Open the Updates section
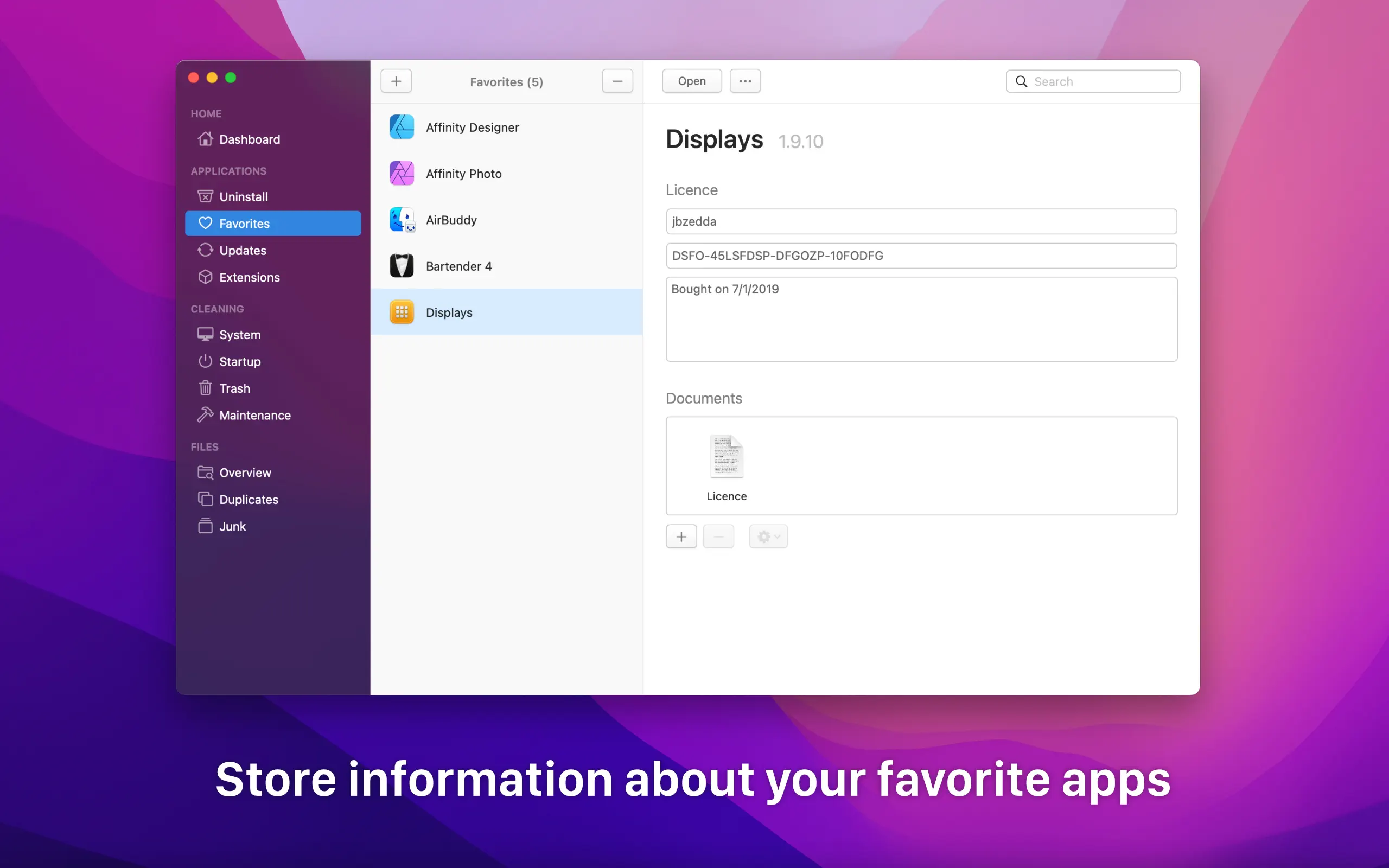1389x868 pixels. click(x=242, y=250)
